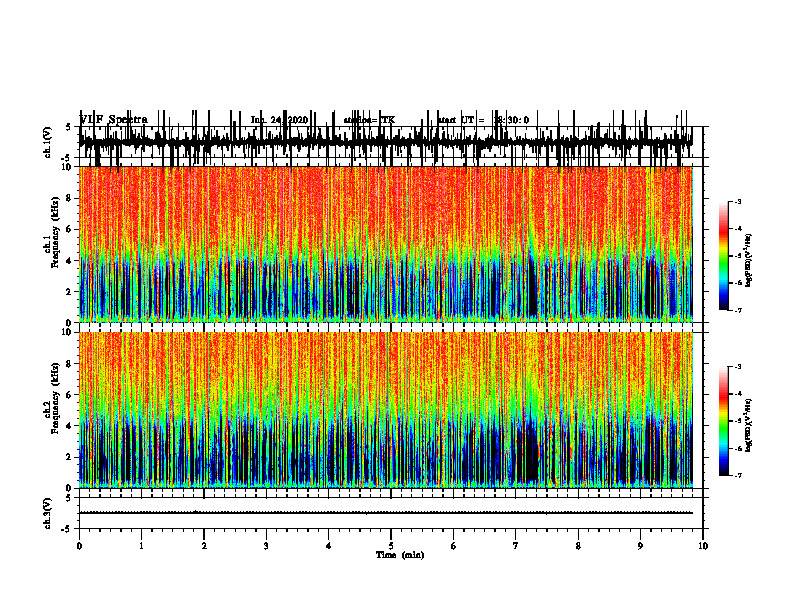Click the '5' volt tick of ch.1 waveform
The width and height of the screenshot is (792, 612).
(68, 127)
